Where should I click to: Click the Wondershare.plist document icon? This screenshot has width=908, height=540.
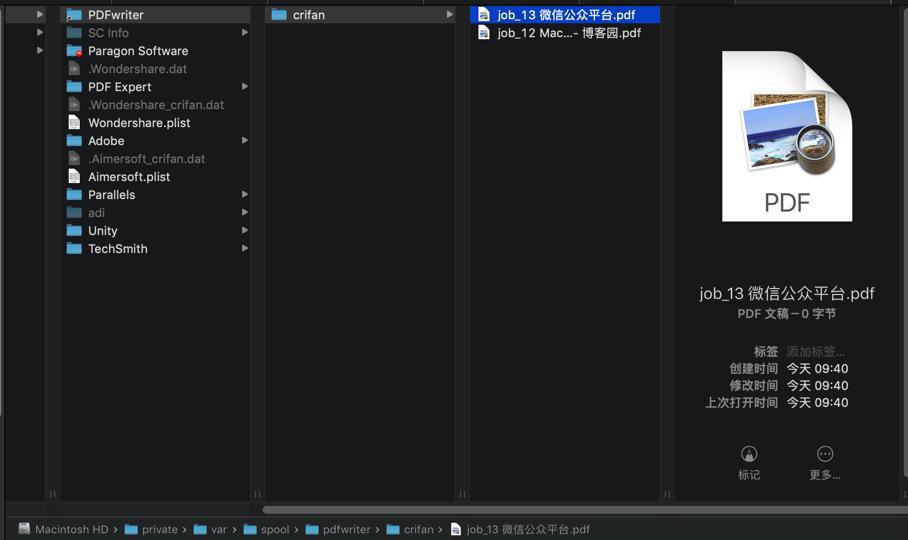click(74, 123)
